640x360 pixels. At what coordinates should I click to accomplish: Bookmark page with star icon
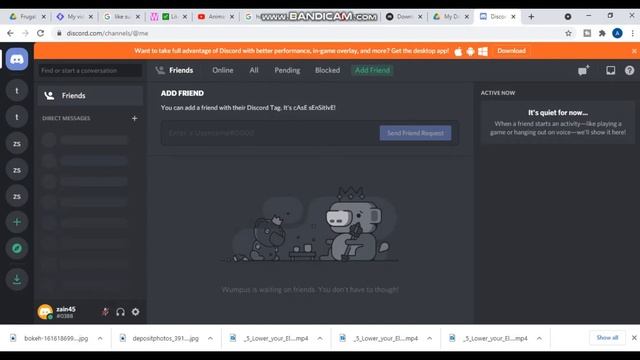(x=569, y=33)
